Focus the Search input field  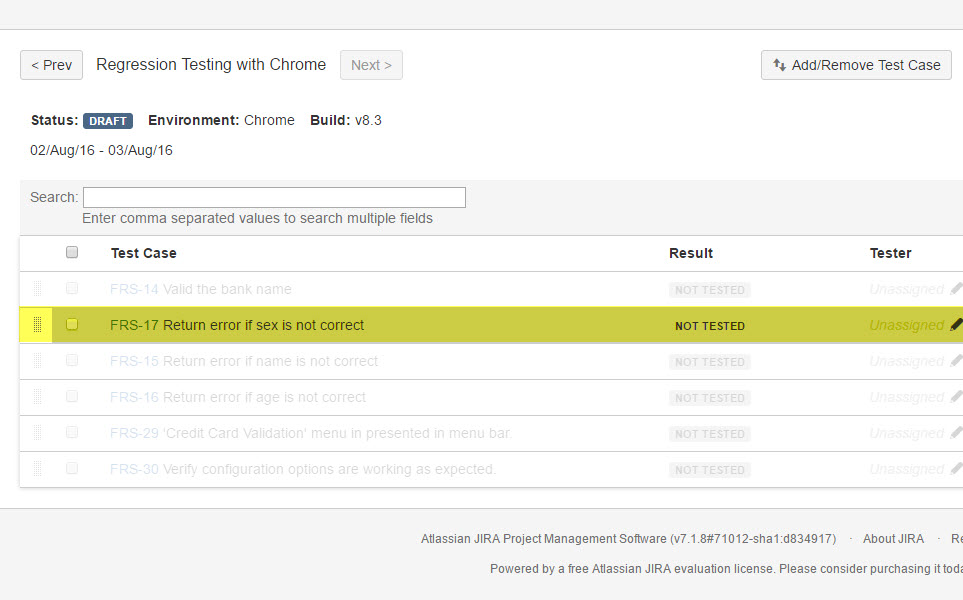tap(274, 197)
